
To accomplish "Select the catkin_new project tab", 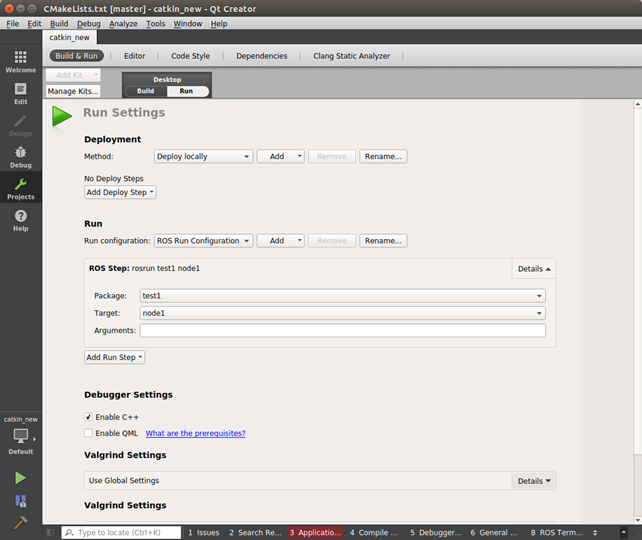I will click(70, 37).
